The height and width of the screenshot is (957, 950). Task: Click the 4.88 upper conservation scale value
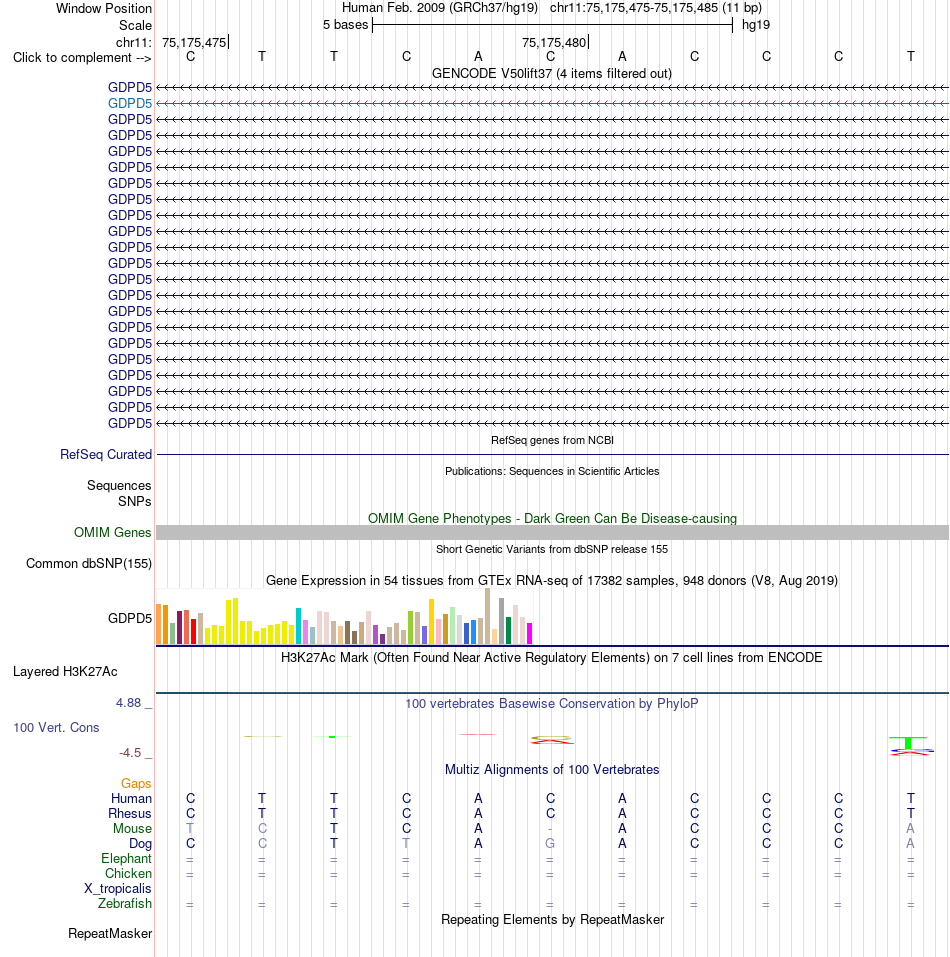129,703
